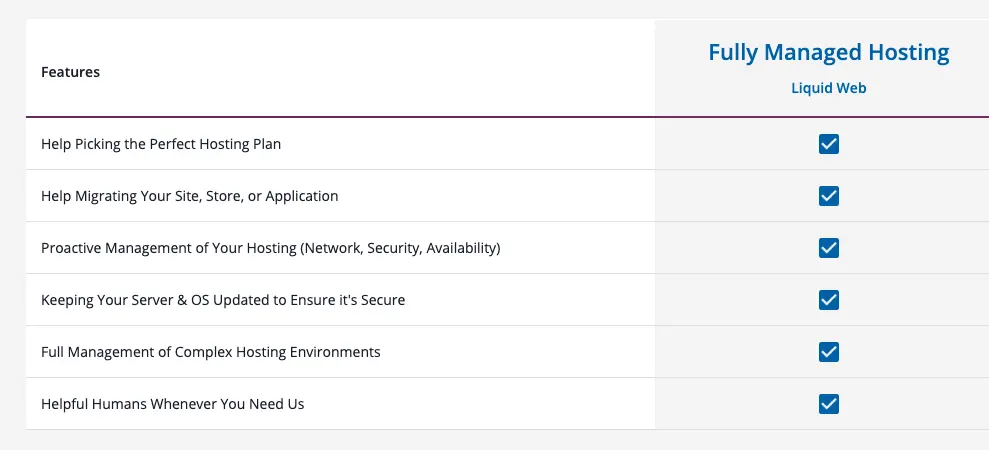Toggle the Helpful Humans Whenever You Need Us checkmark

[x=829, y=403]
